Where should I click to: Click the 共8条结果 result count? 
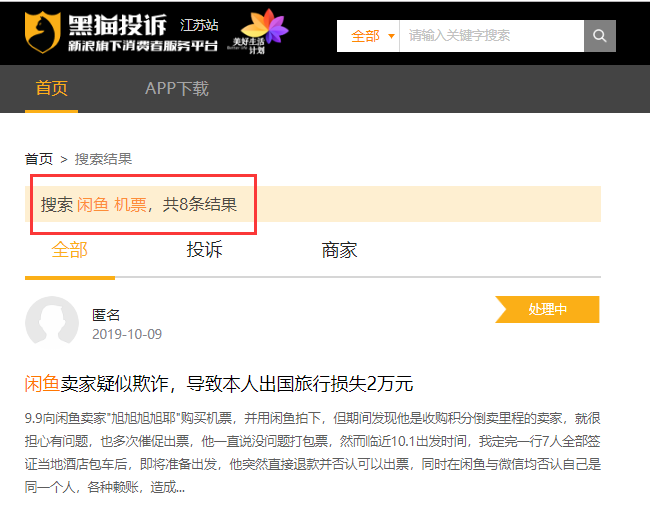pyautogui.click(x=200, y=204)
